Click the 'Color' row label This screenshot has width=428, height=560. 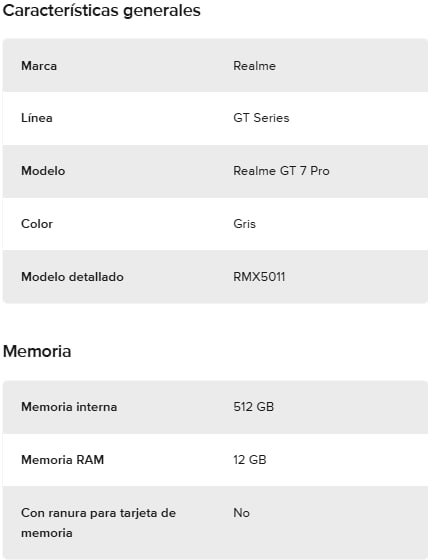37,224
